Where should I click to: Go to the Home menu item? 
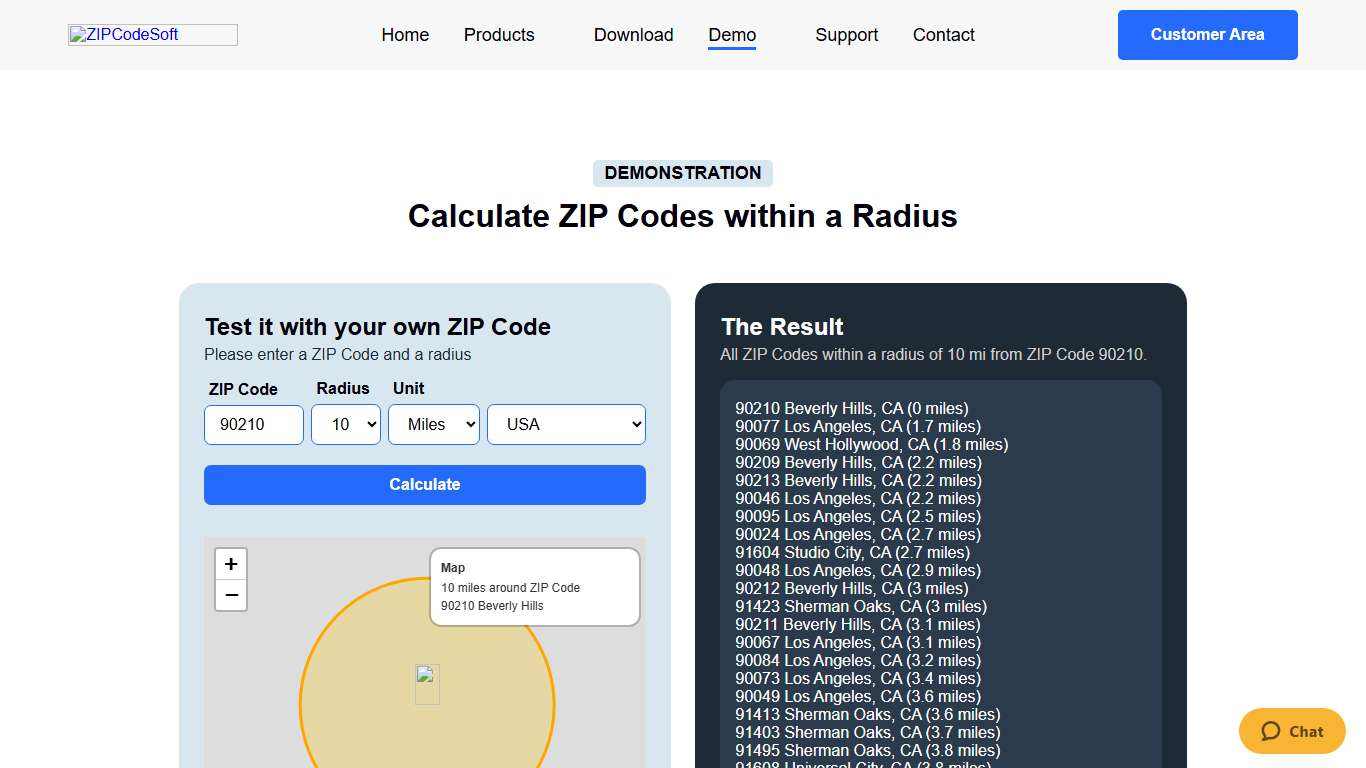tap(404, 34)
